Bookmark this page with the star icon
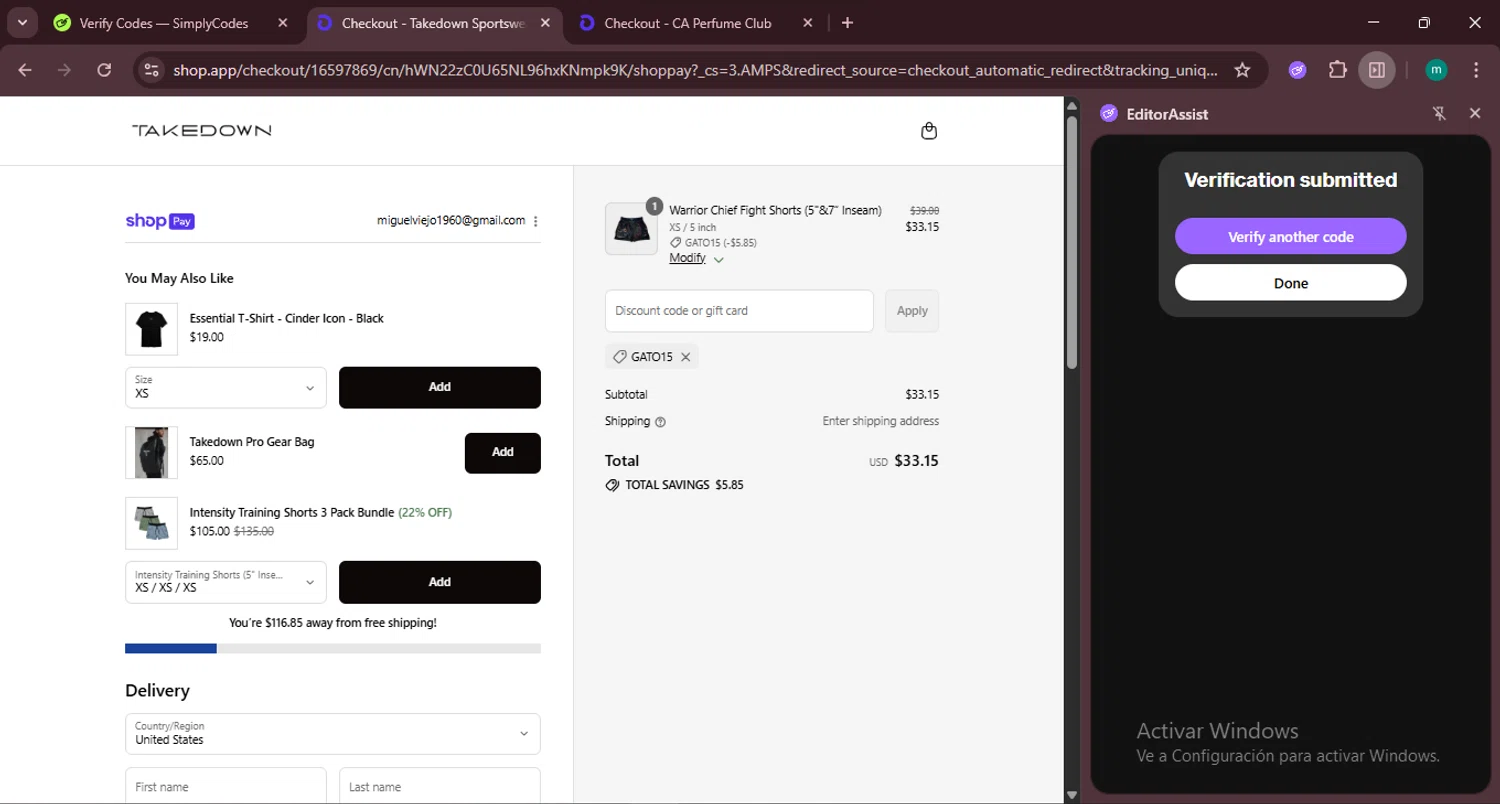The height and width of the screenshot is (804, 1500). tap(1242, 70)
